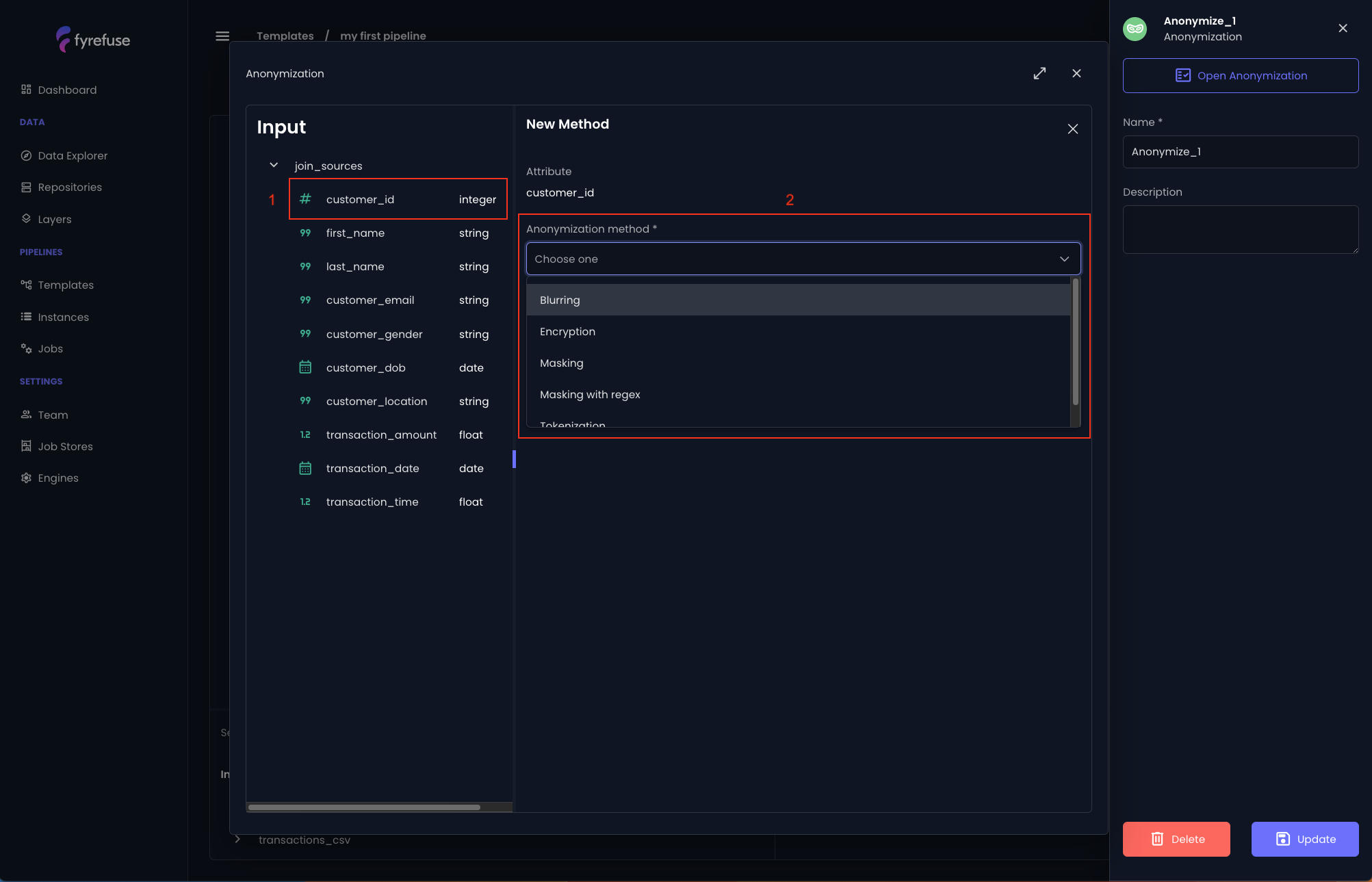The image size is (1372, 882).
Task: Click the Update button
Action: point(1304,839)
